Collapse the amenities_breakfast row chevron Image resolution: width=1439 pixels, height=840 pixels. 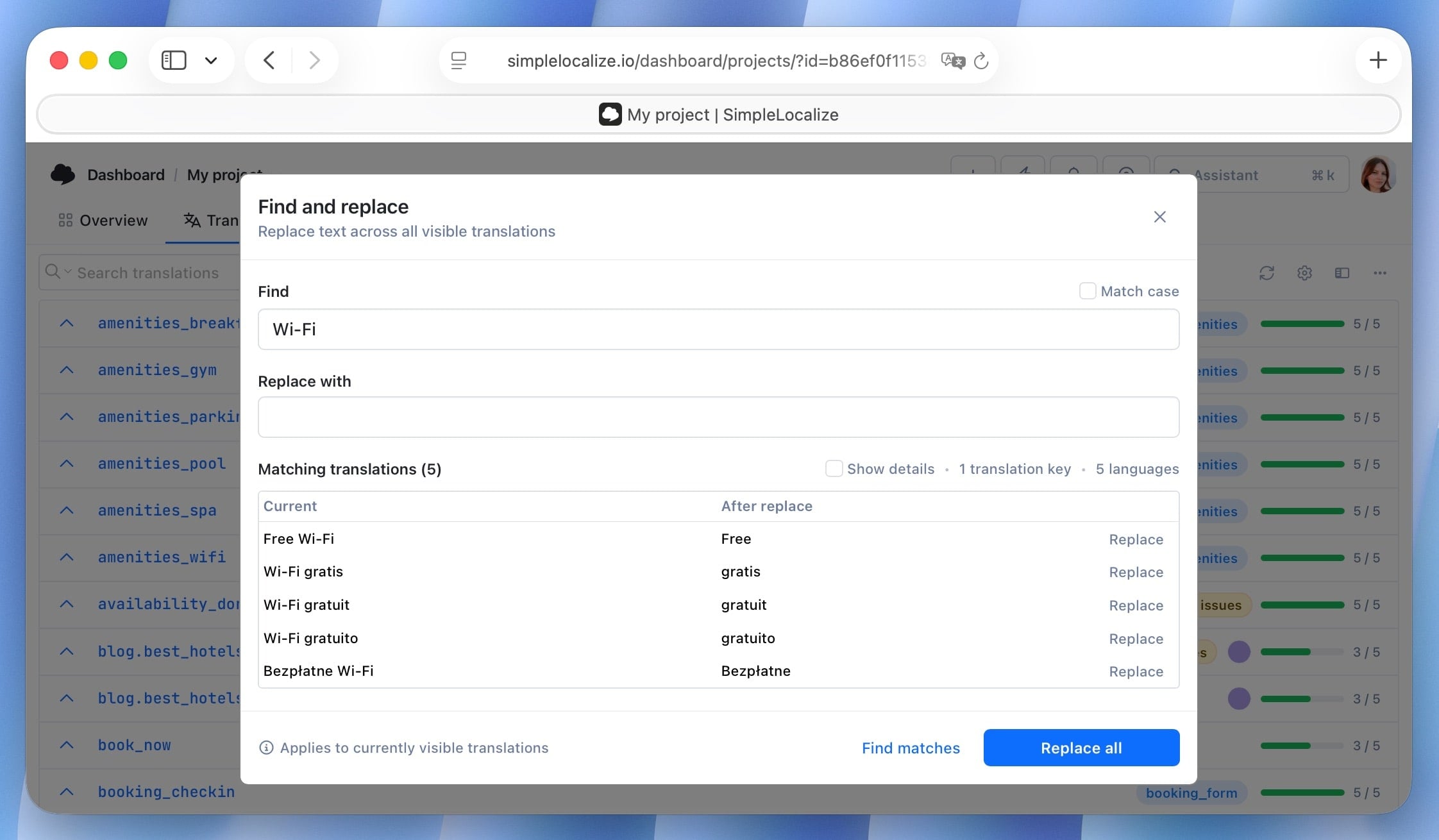[67, 323]
